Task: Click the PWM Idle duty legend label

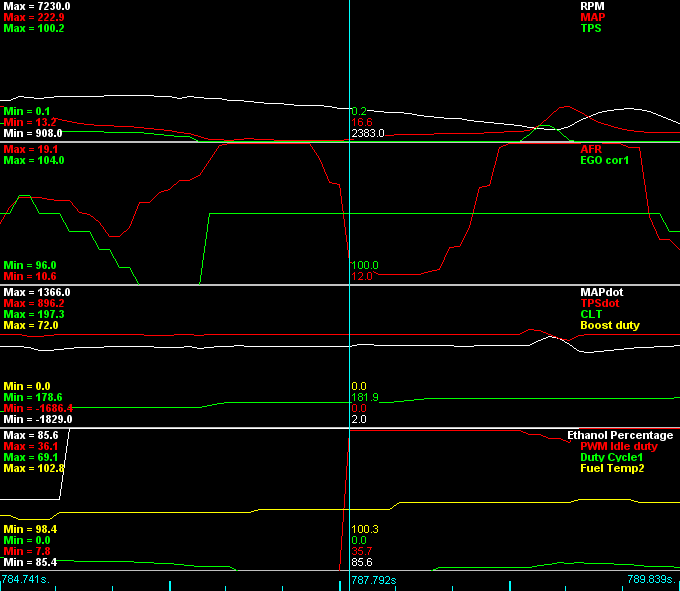Action: (x=619, y=446)
